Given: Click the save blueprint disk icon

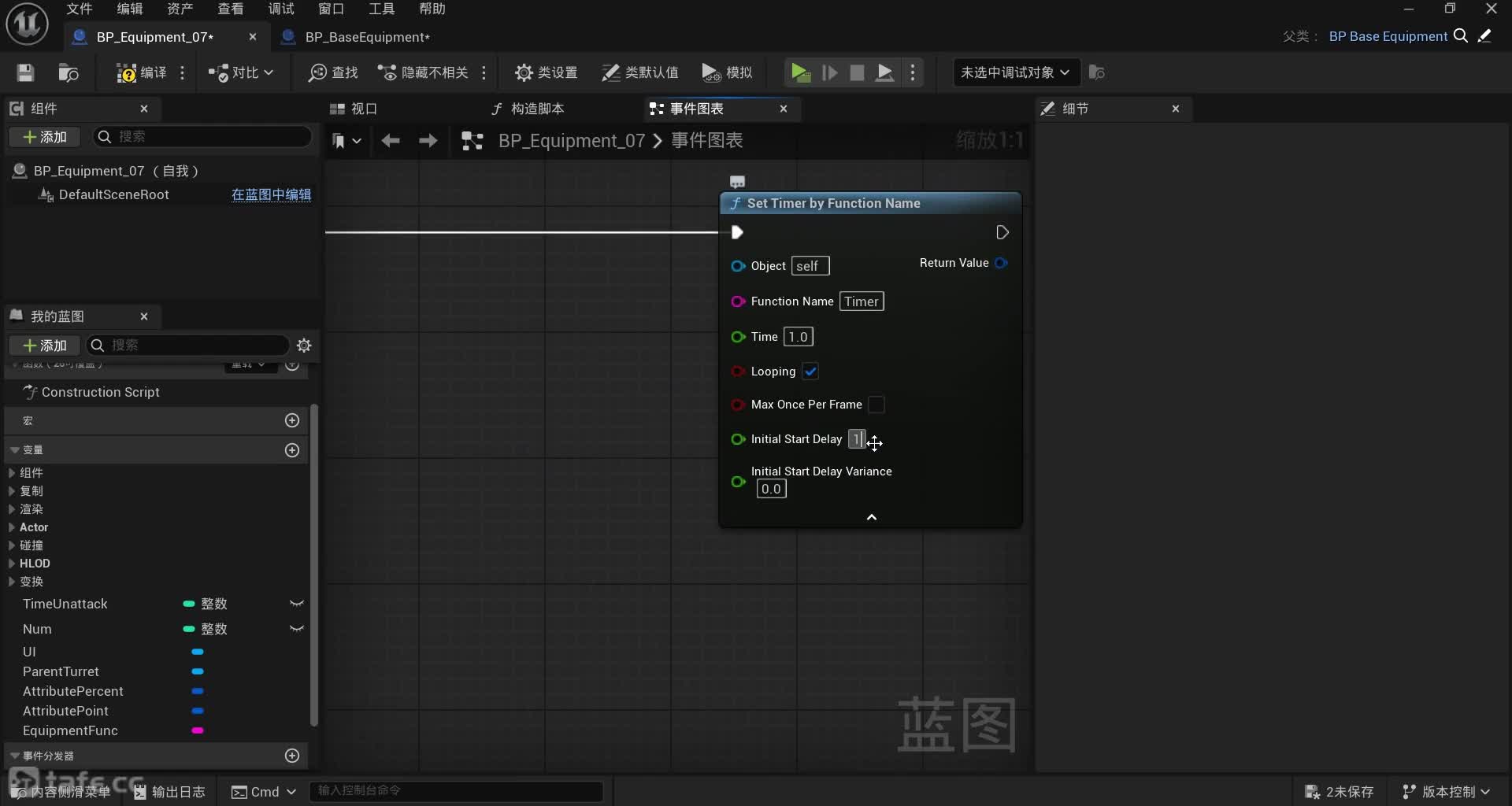Looking at the screenshot, I should click(25, 72).
